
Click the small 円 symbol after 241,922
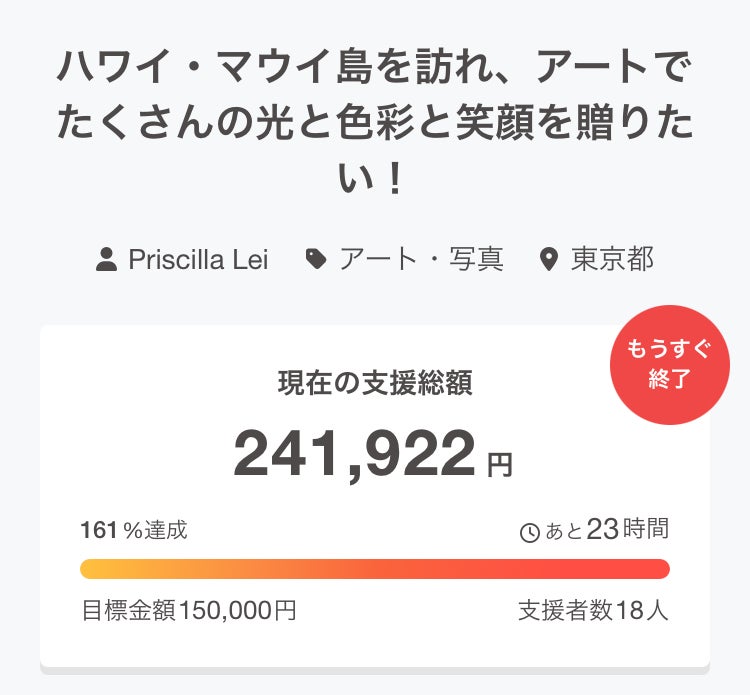coord(499,465)
